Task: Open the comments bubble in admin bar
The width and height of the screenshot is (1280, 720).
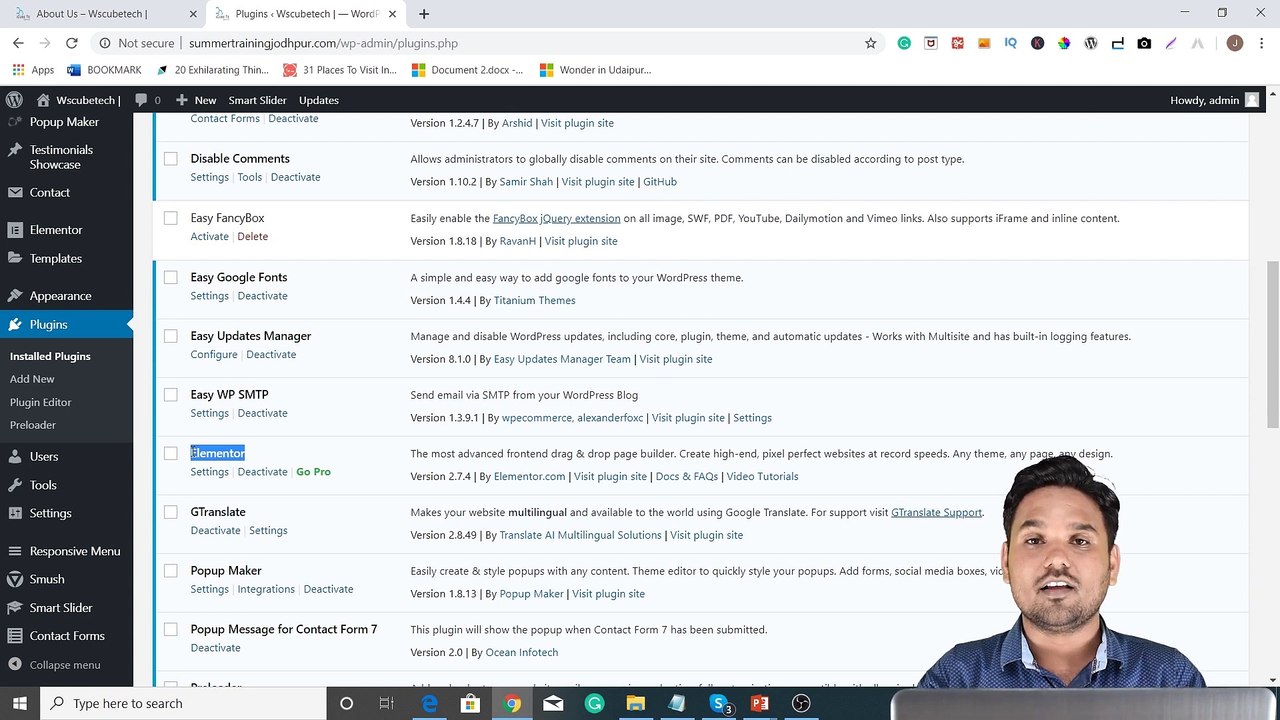Action: click(x=147, y=100)
